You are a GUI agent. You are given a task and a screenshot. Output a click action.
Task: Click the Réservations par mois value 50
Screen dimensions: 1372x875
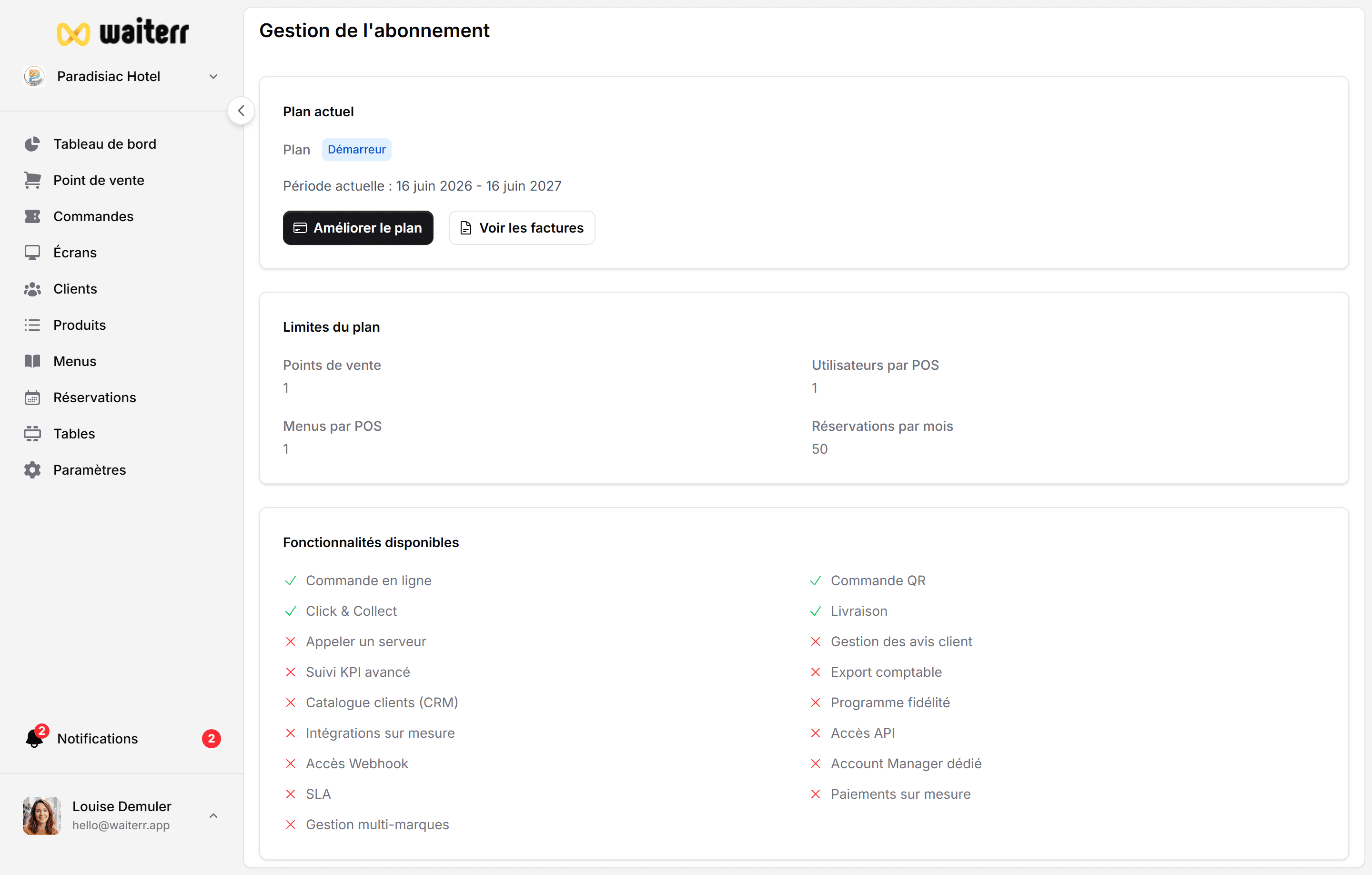click(820, 448)
